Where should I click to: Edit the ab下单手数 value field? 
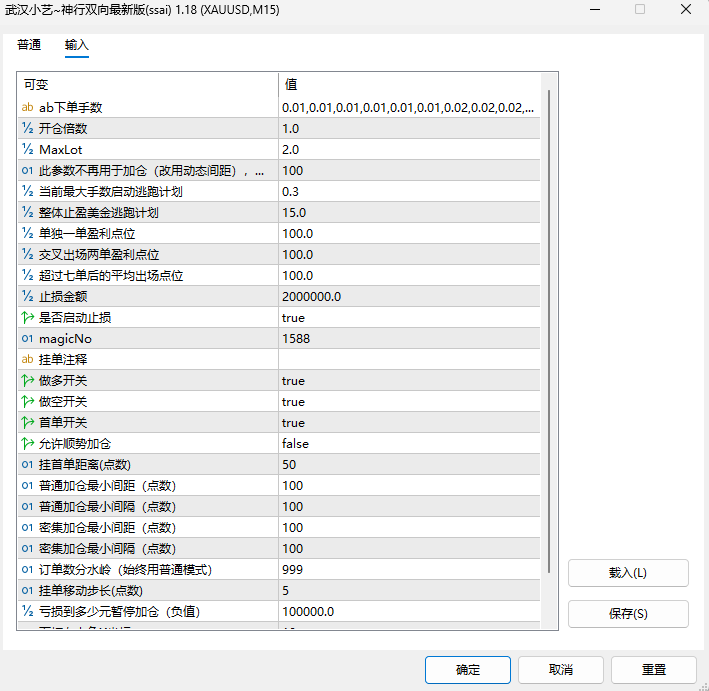tap(409, 107)
